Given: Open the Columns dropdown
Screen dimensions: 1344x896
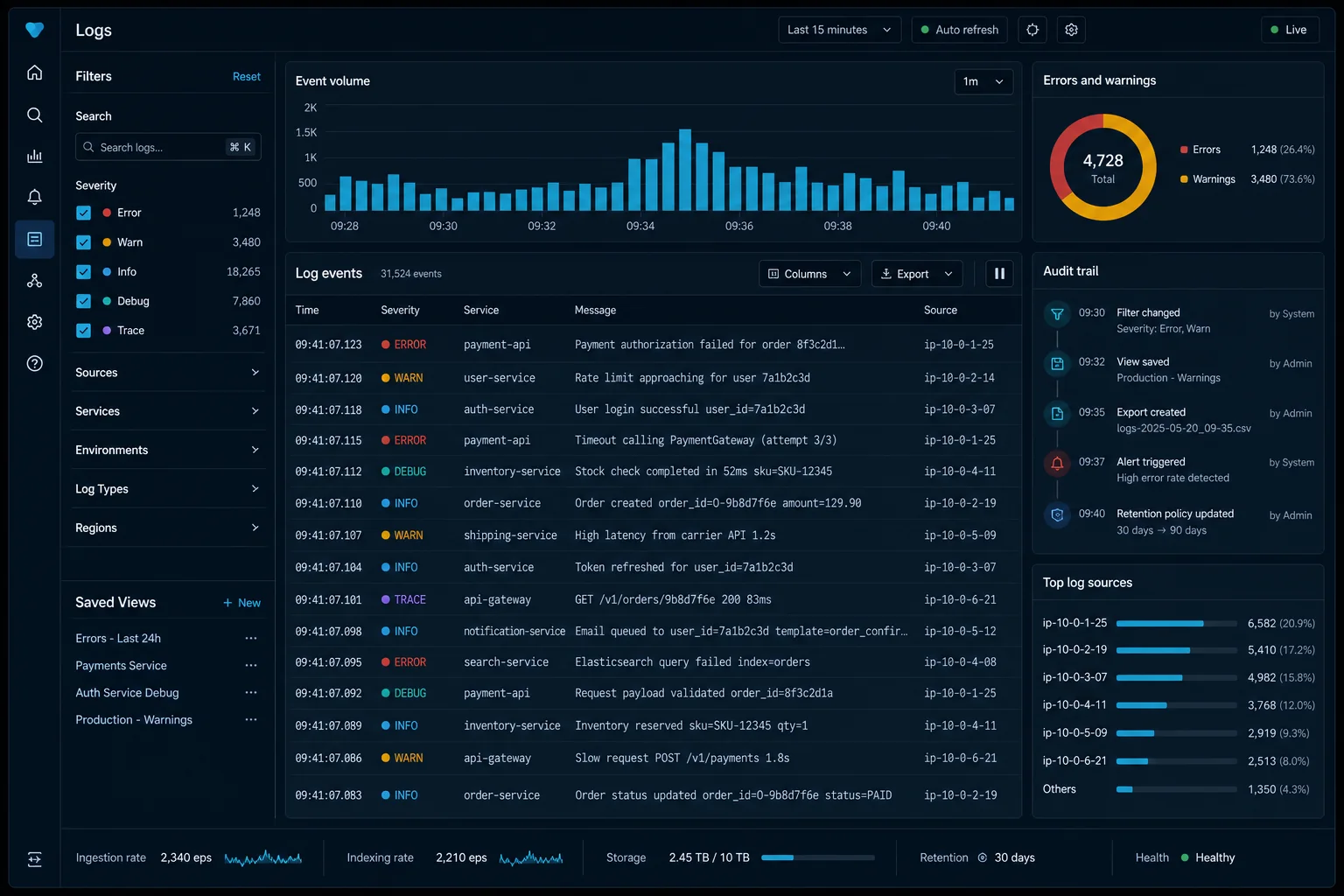Looking at the screenshot, I should click(809, 274).
